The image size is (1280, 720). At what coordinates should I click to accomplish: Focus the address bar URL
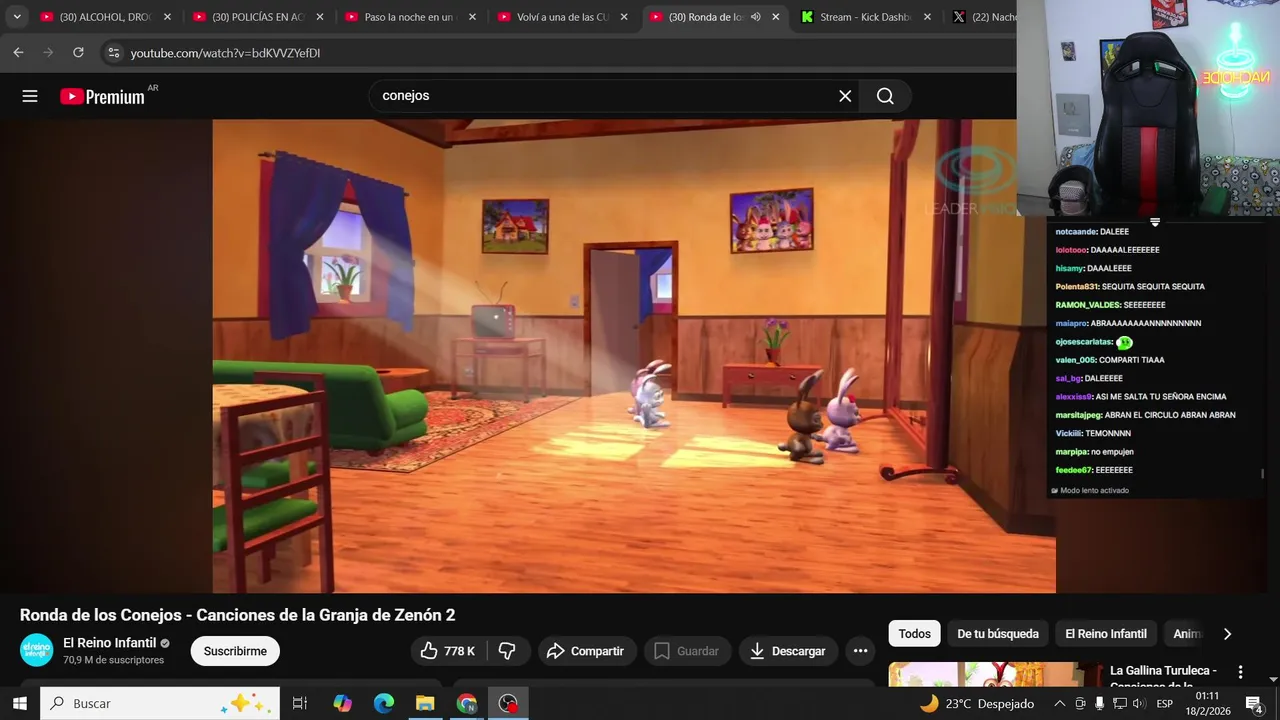pos(225,53)
